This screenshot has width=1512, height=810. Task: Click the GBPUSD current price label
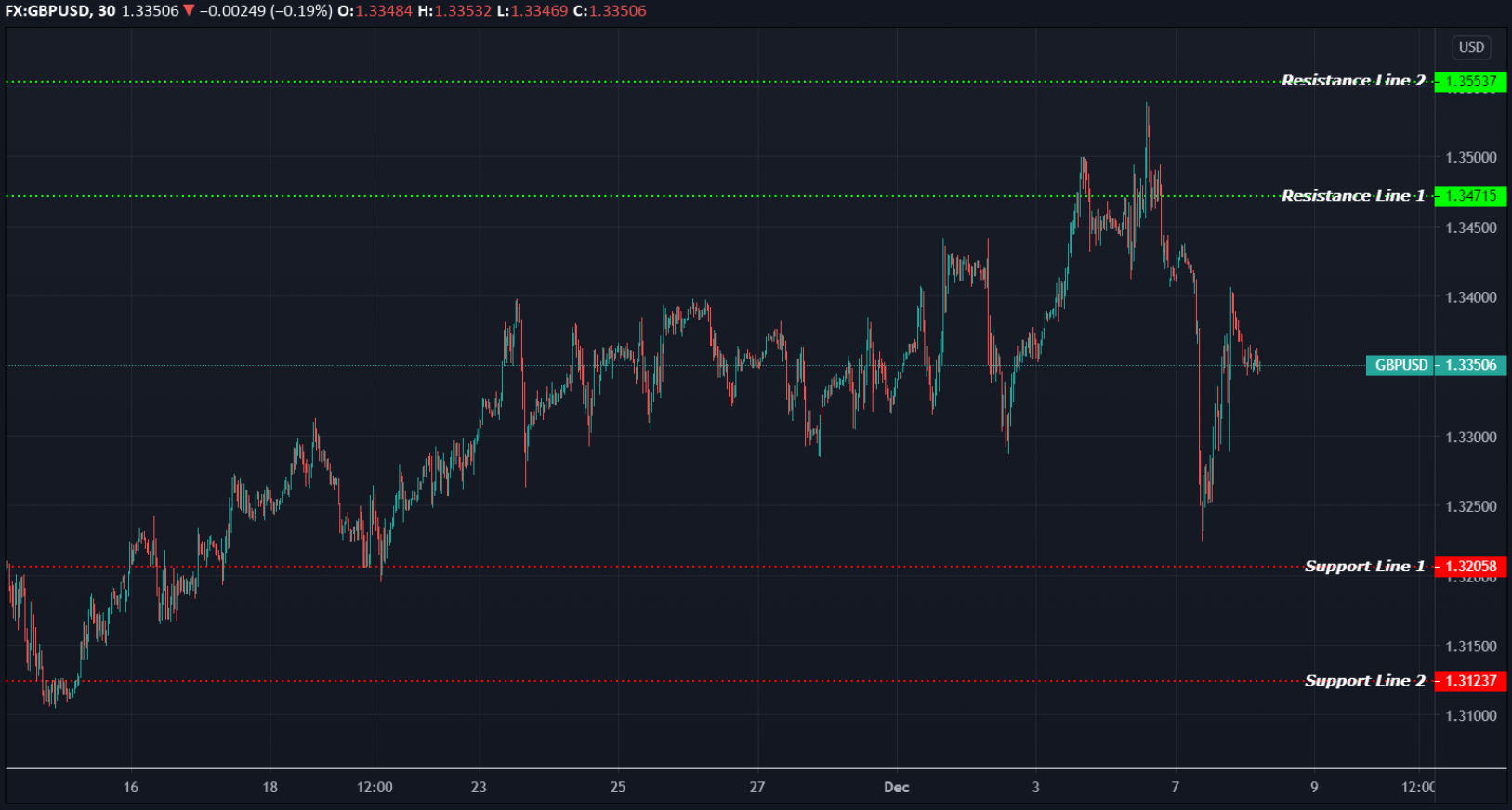[x=1400, y=365]
